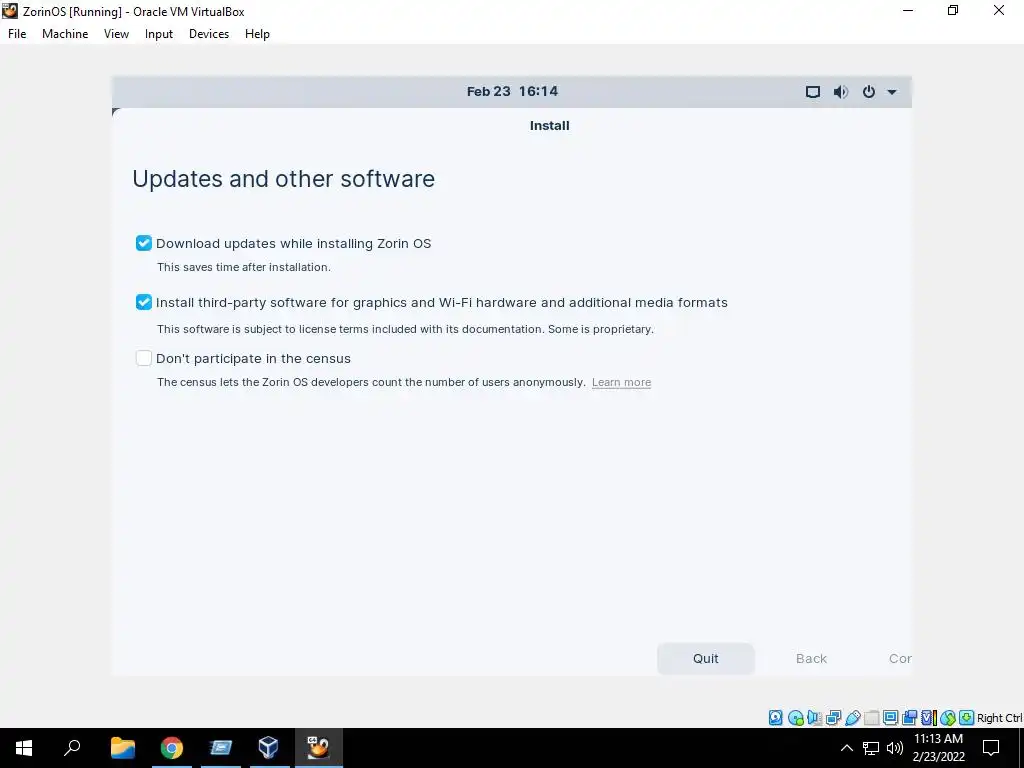Click the Windows taskbar clock 11:13 AM
Screen dimensions: 1024x768
pyautogui.click(x=938, y=748)
